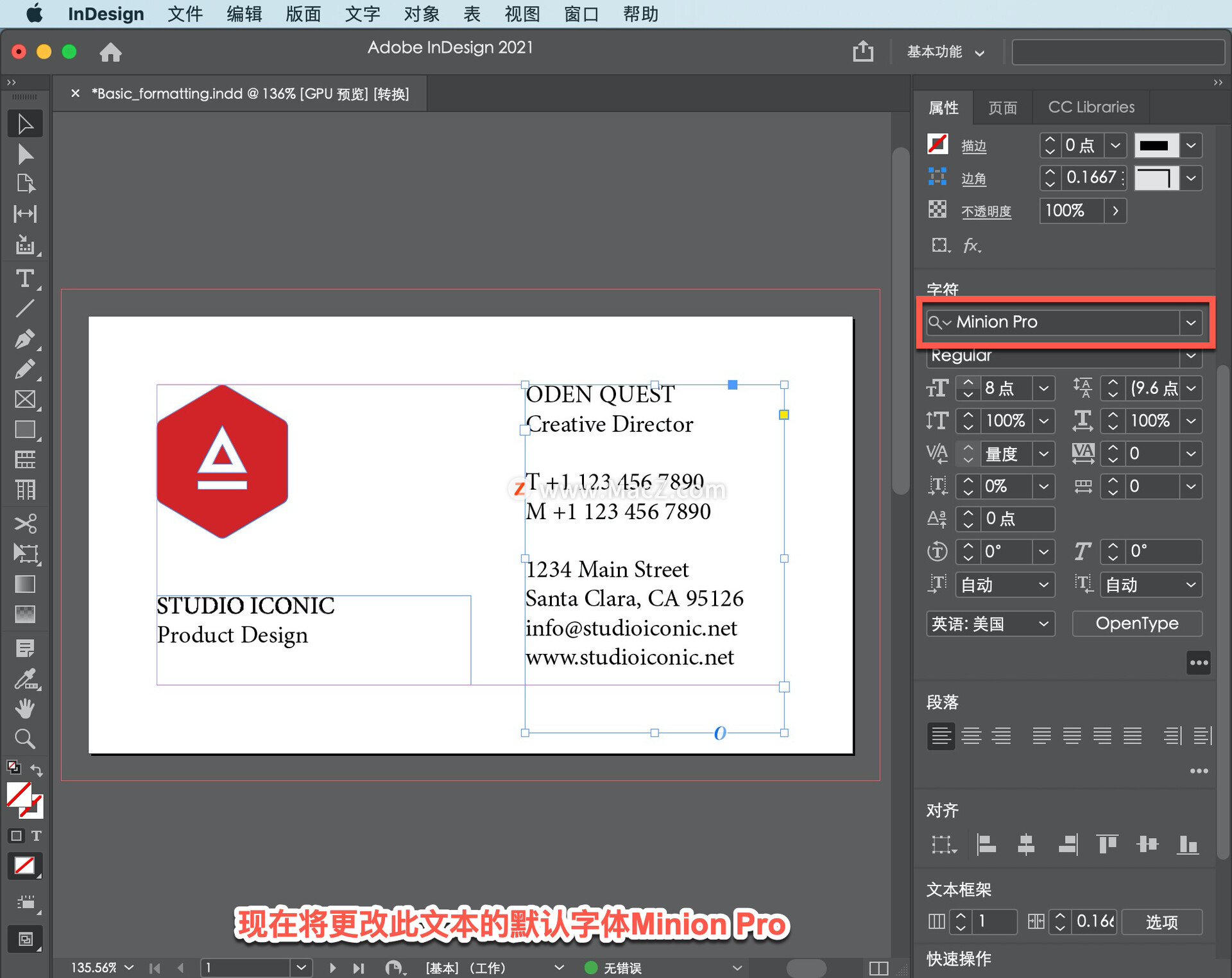
Task: Click the share document icon
Action: (x=863, y=51)
